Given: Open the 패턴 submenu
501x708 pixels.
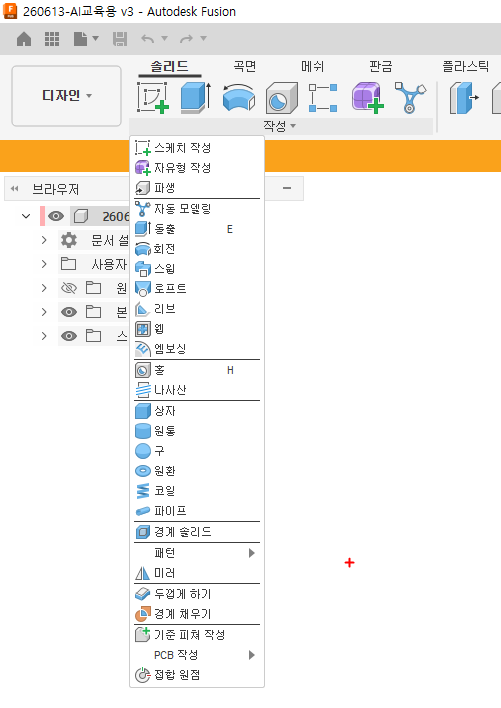Looking at the screenshot, I should click(x=197, y=553).
